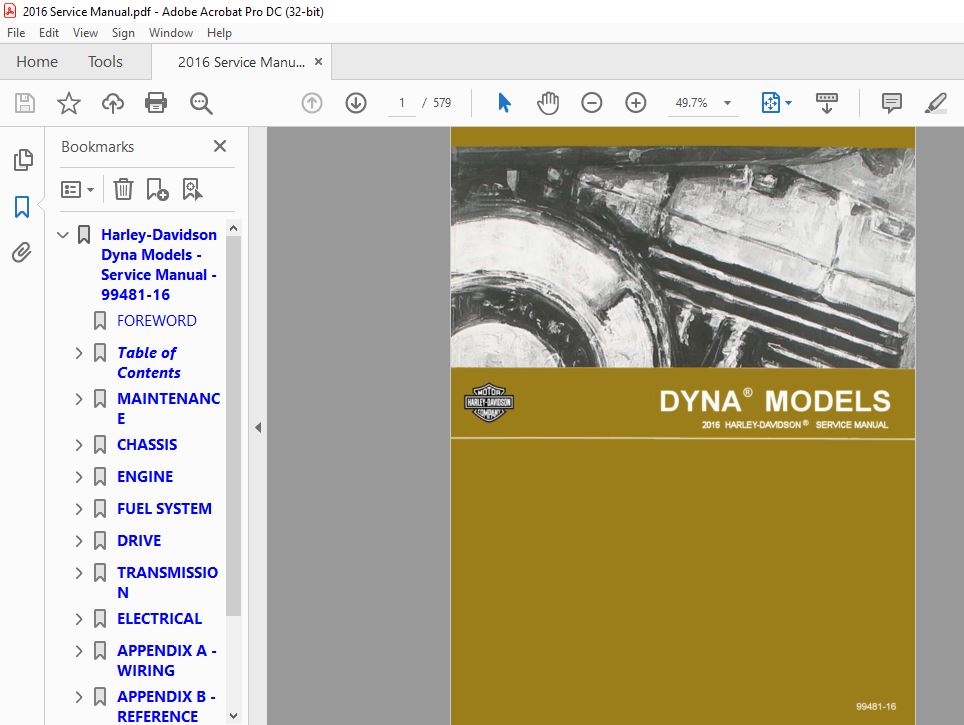This screenshot has height=725, width=964.
Task: Switch to the Tools tab
Action: coord(105,61)
